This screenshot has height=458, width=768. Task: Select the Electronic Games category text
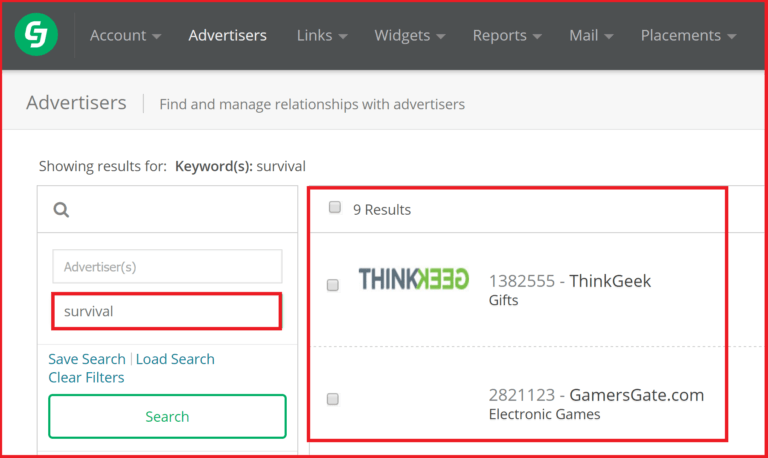click(544, 414)
